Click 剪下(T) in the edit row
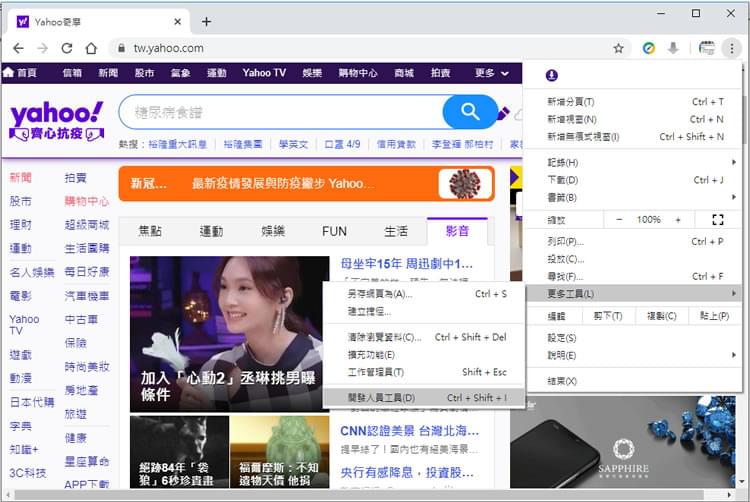The width and height of the screenshot is (750, 502). tap(608, 316)
